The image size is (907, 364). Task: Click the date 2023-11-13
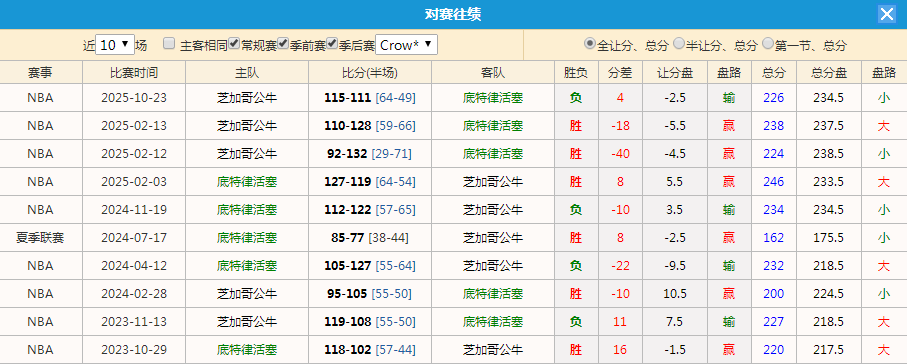click(134, 321)
